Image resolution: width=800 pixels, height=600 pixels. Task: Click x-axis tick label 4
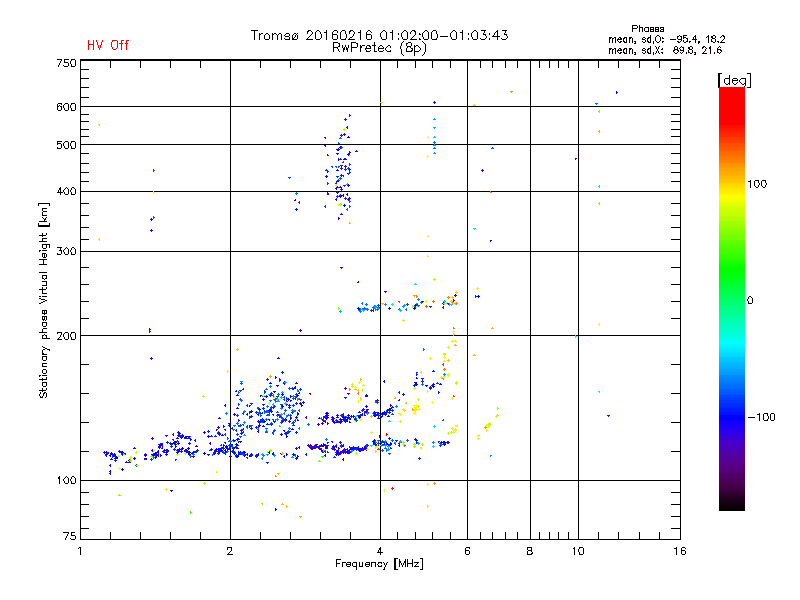(x=380, y=551)
